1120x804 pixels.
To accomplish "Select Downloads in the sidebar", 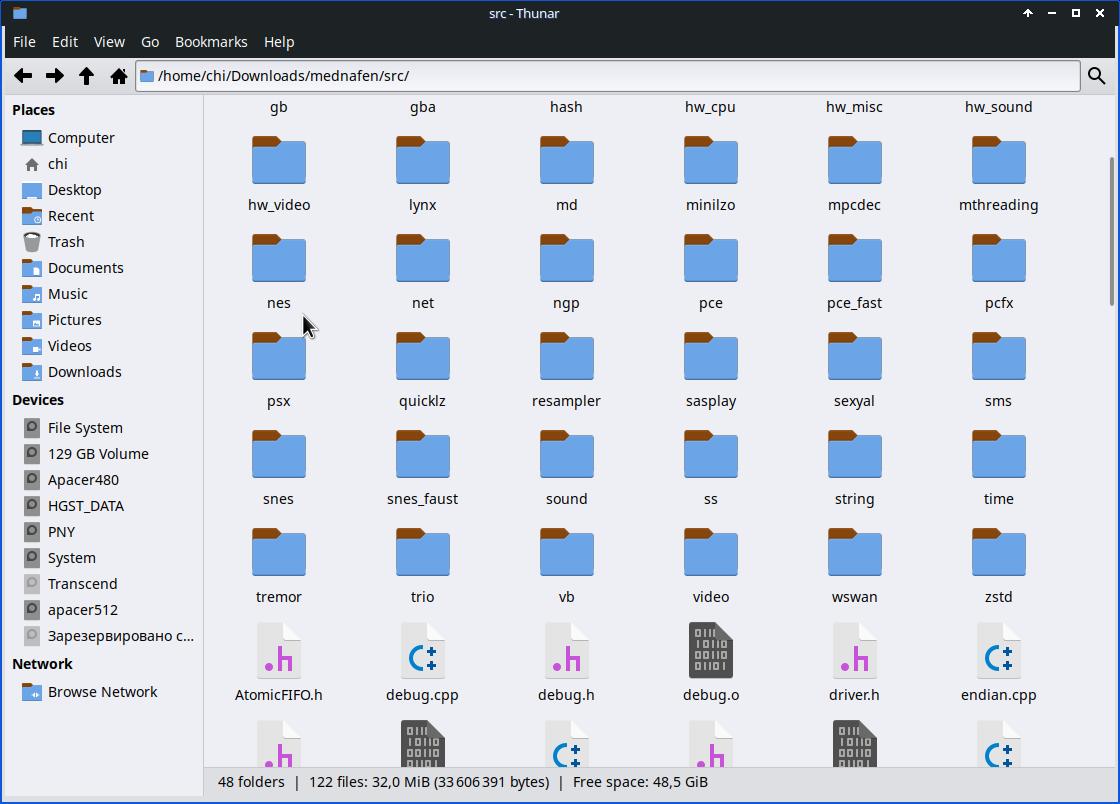I will 84,372.
